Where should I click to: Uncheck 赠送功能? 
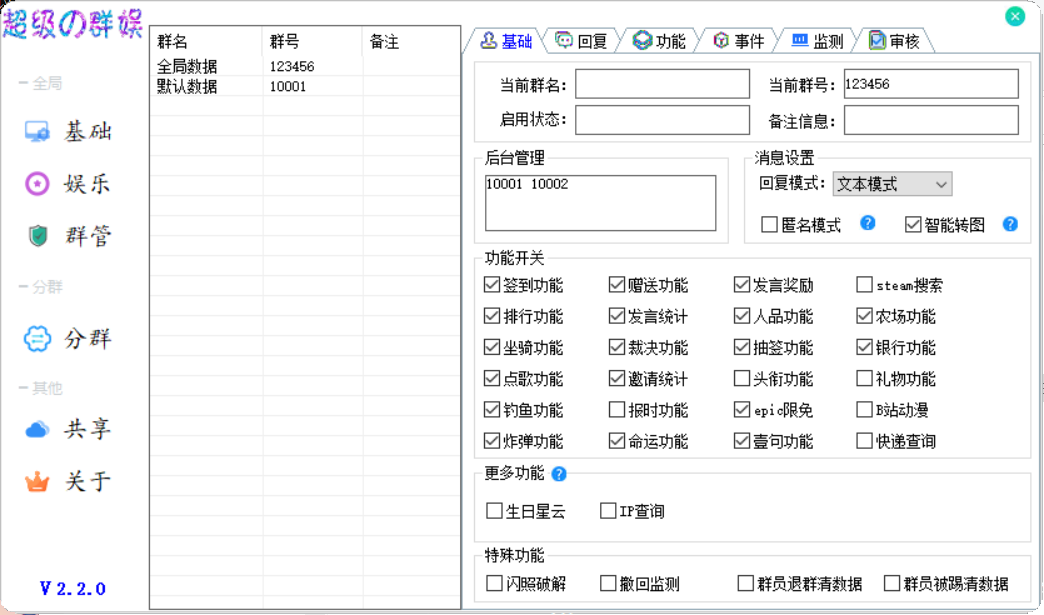[x=617, y=285]
